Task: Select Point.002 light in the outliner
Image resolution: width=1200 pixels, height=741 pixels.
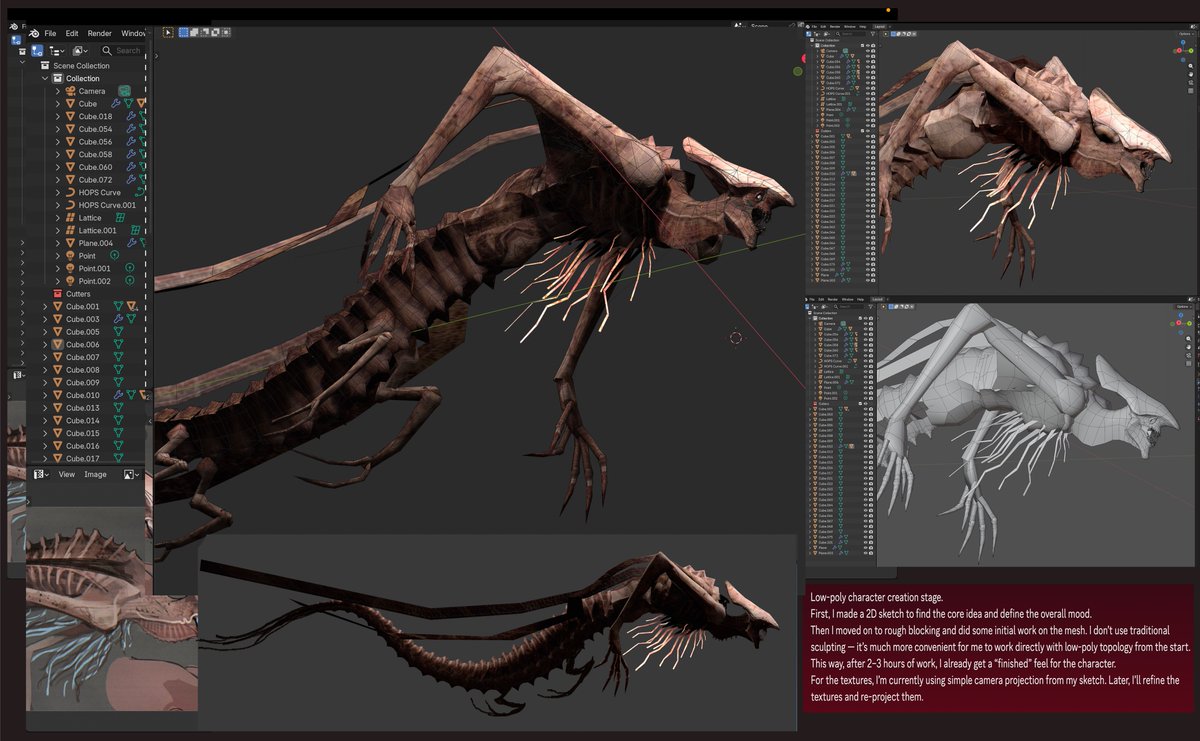Action: click(x=94, y=281)
